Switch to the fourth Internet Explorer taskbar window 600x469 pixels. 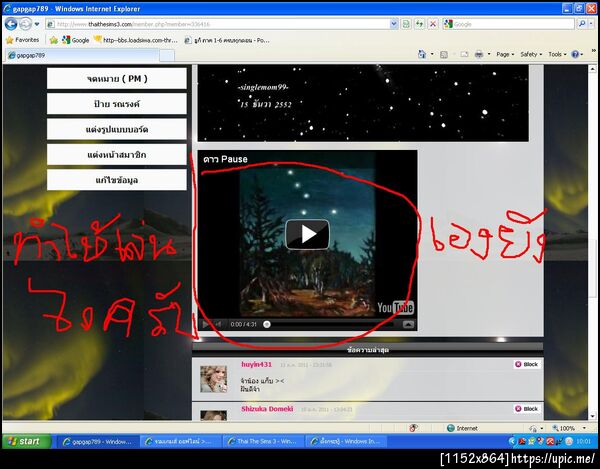346,441
